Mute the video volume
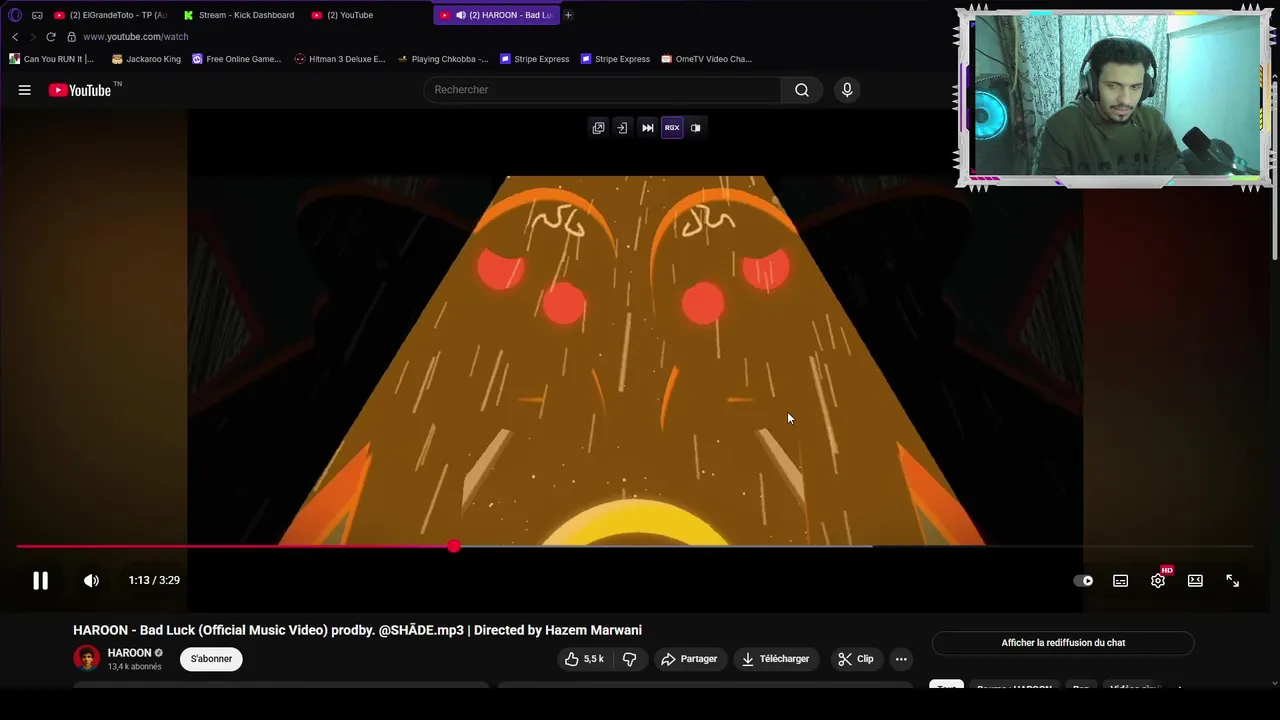Screen dimensions: 1280x720 91,580
